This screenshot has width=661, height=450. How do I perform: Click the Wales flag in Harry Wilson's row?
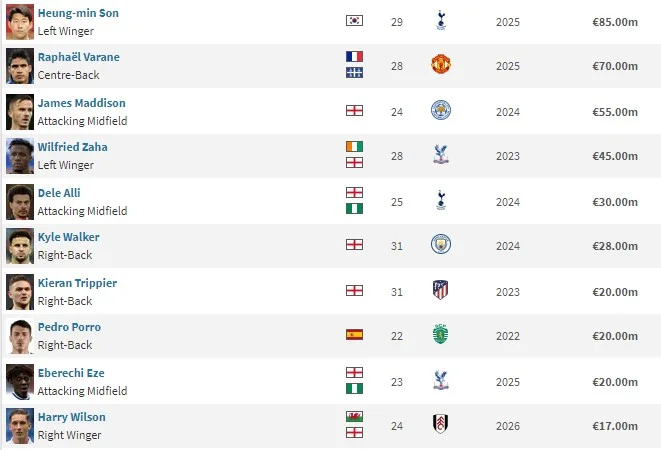tap(354, 416)
